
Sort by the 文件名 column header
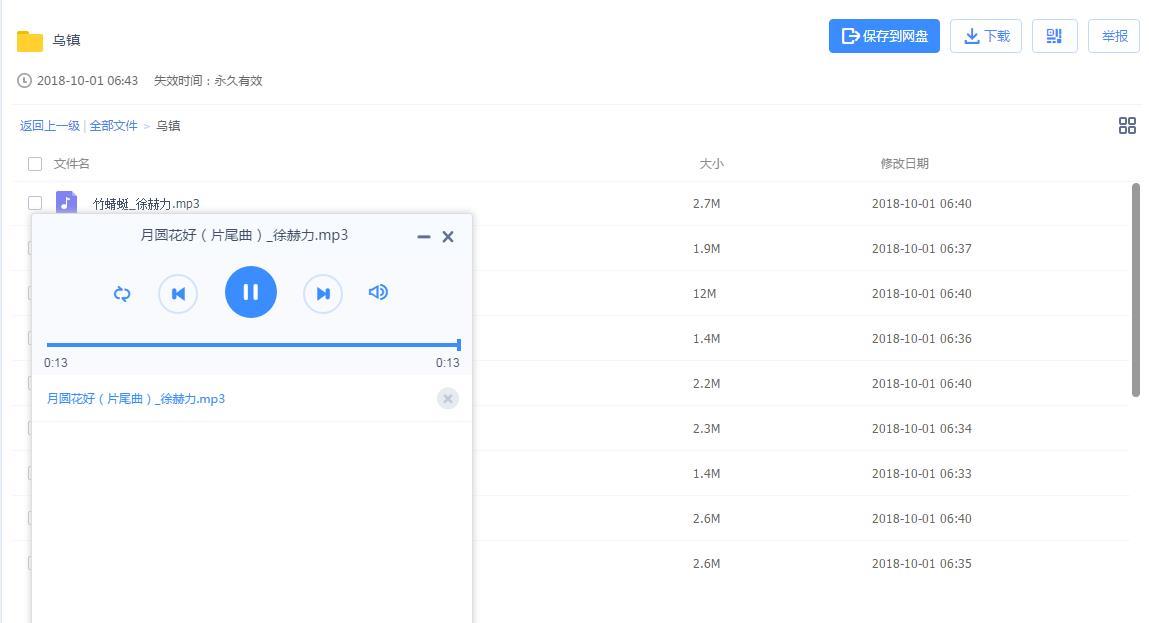[71, 163]
